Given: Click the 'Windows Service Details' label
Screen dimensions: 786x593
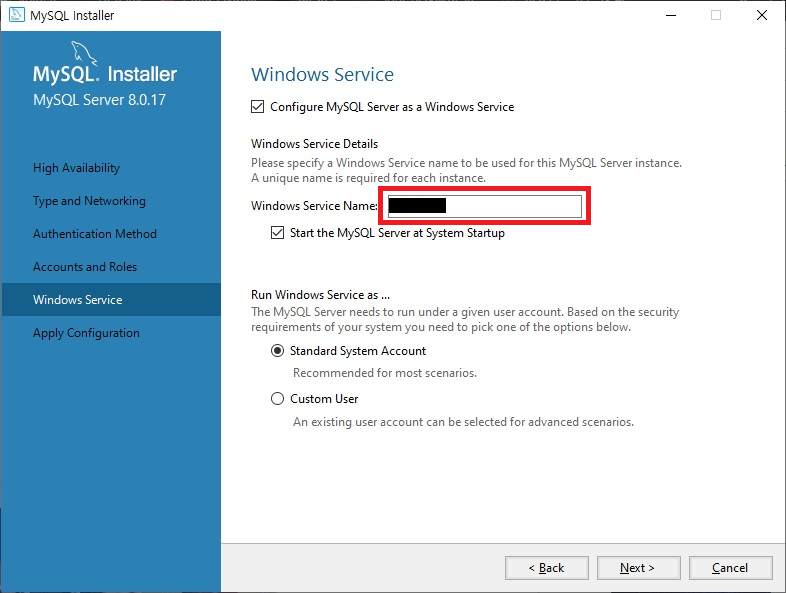Looking at the screenshot, I should coord(314,144).
